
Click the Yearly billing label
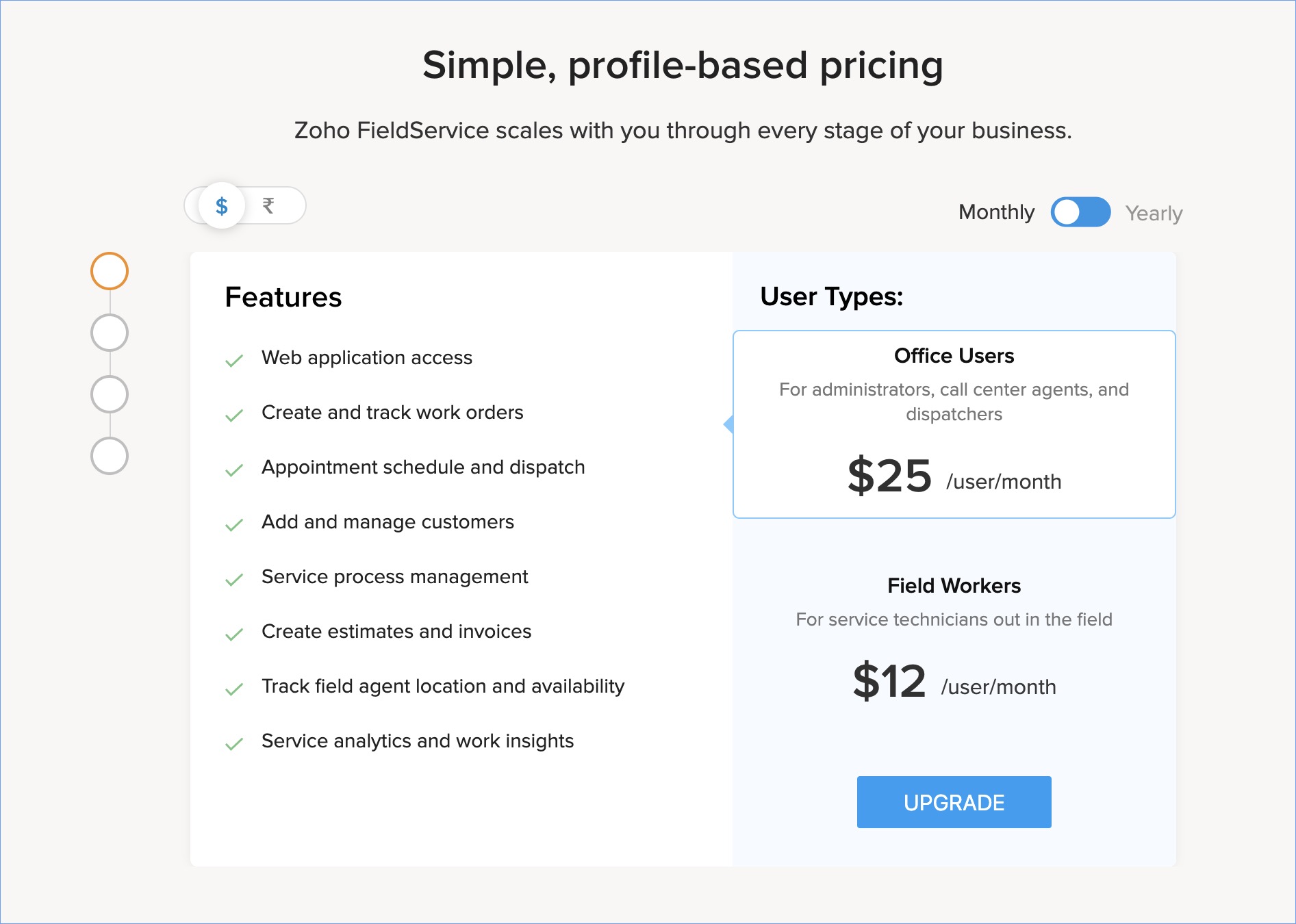tap(1154, 214)
